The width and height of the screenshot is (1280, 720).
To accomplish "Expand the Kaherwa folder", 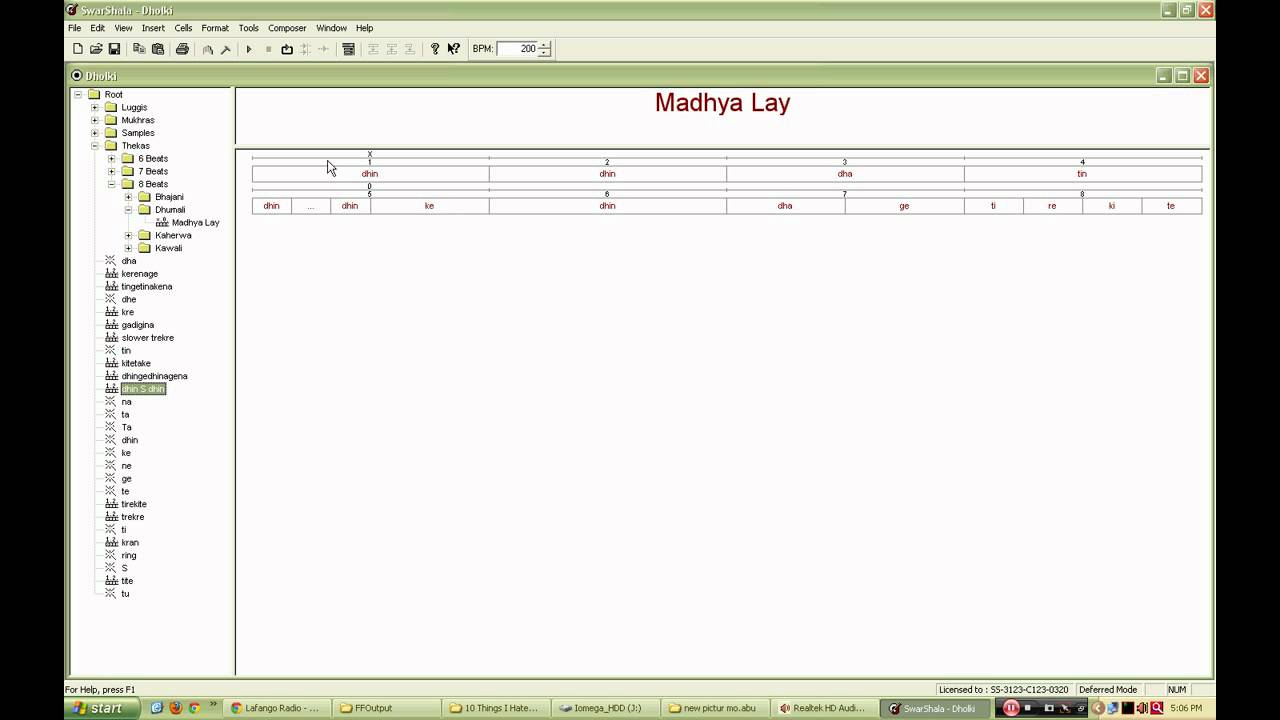I will click(x=129, y=236).
